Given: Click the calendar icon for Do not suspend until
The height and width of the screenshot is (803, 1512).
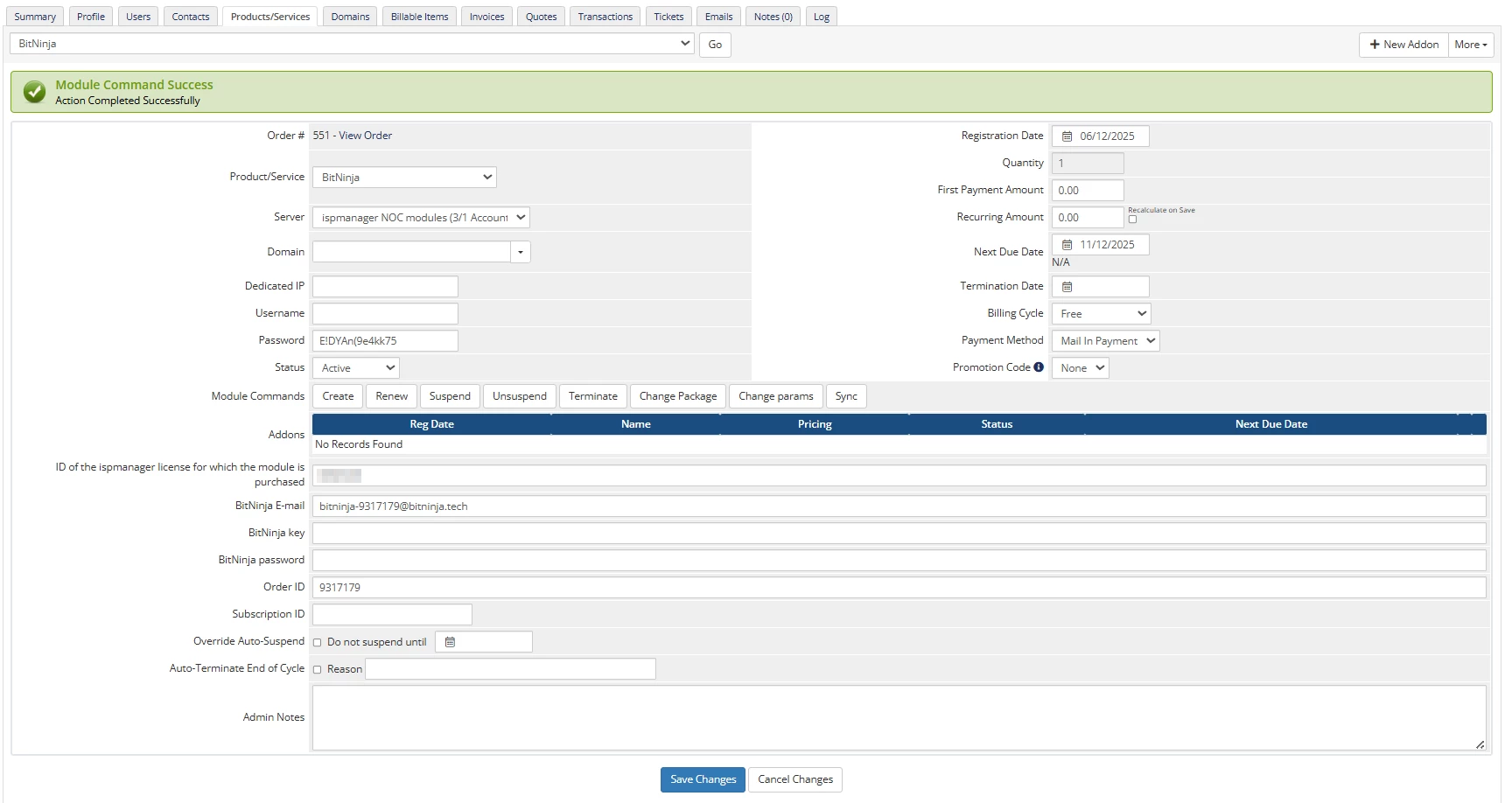Looking at the screenshot, I should click(450, 642).
